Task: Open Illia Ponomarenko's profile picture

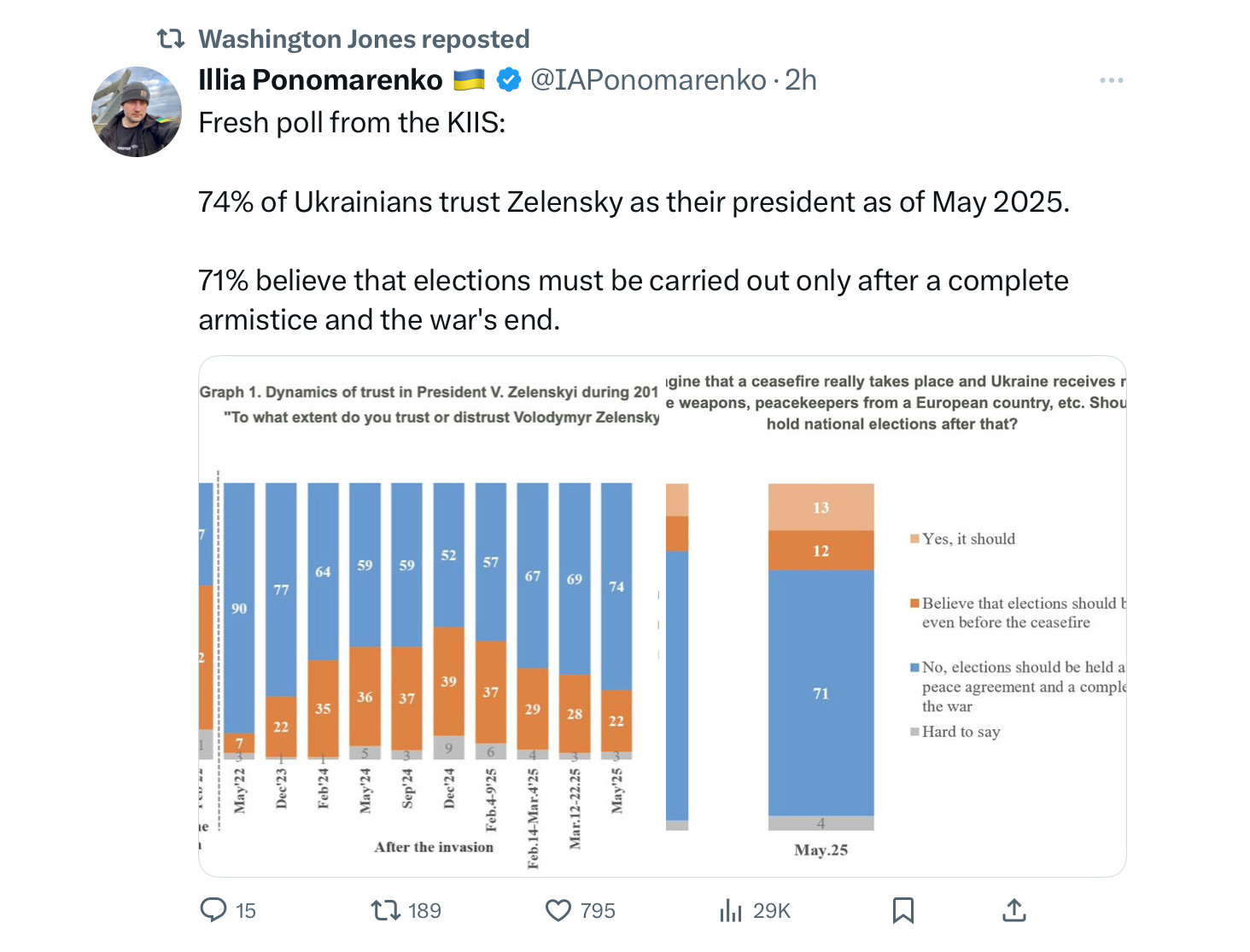Action: [137, 112]
